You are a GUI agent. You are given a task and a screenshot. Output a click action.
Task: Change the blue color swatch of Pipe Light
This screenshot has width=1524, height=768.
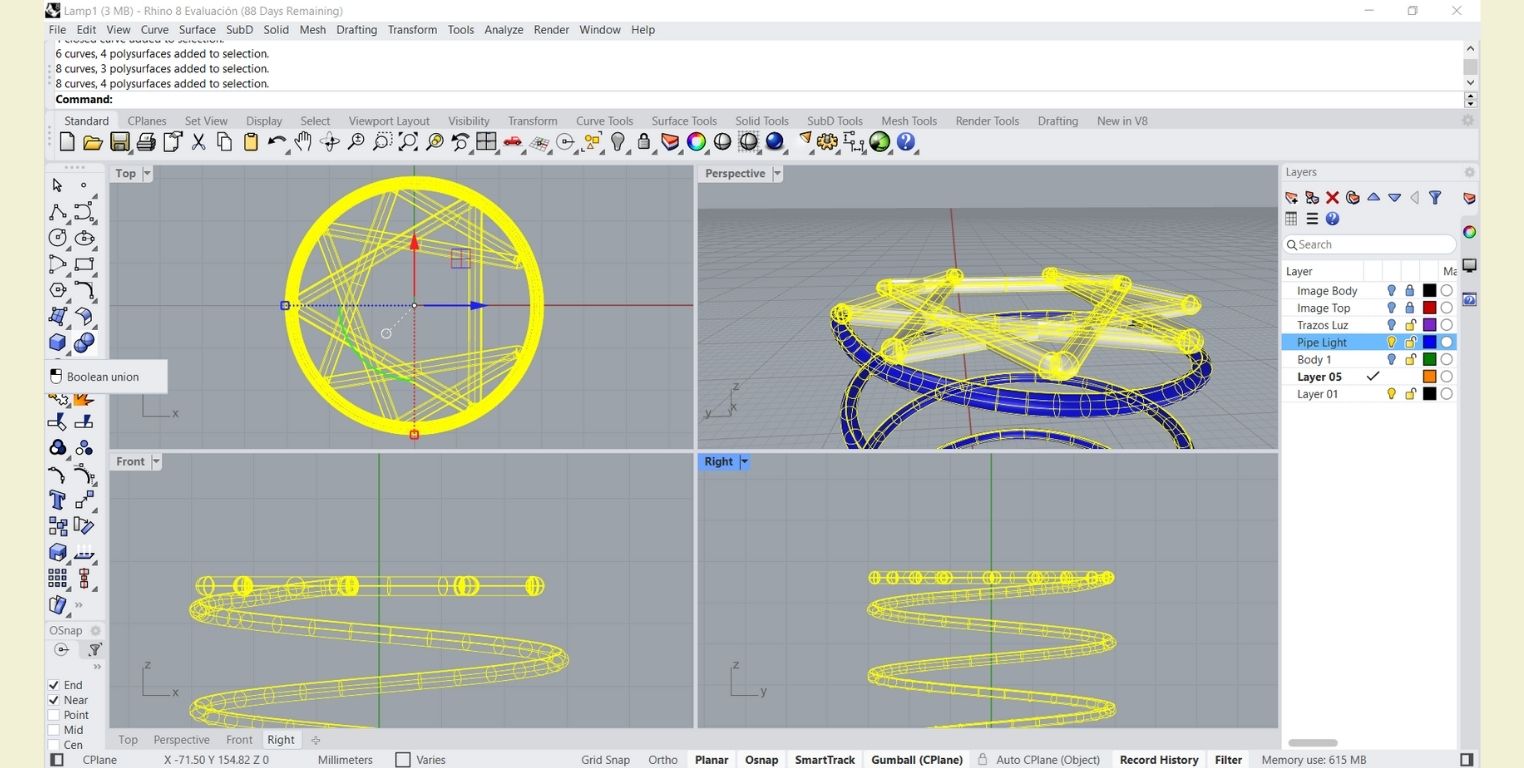tap(1429, 342)
